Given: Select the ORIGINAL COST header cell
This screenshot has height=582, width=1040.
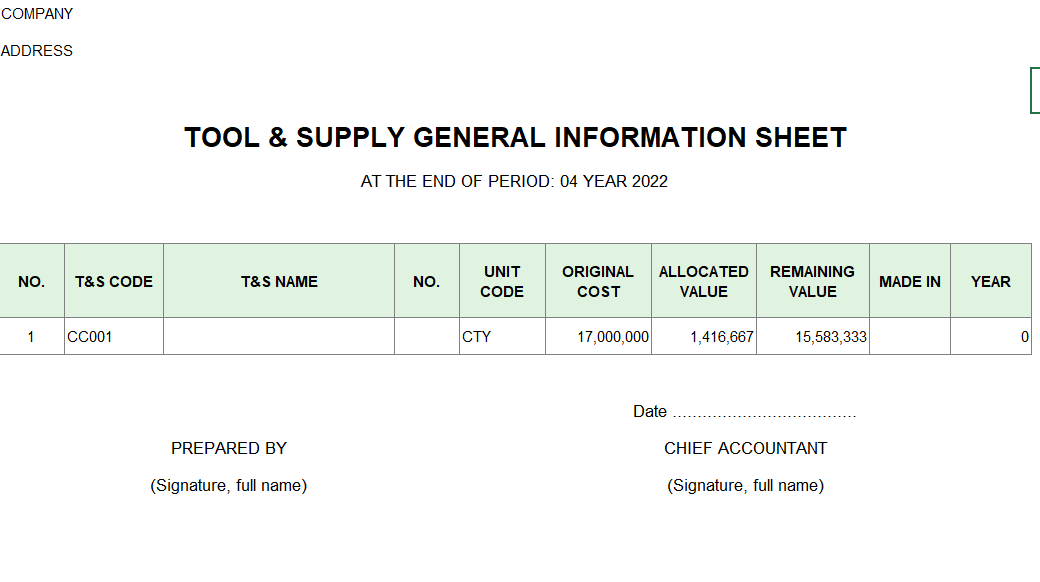Looking at the screenshot, I should tap(598, 281).
